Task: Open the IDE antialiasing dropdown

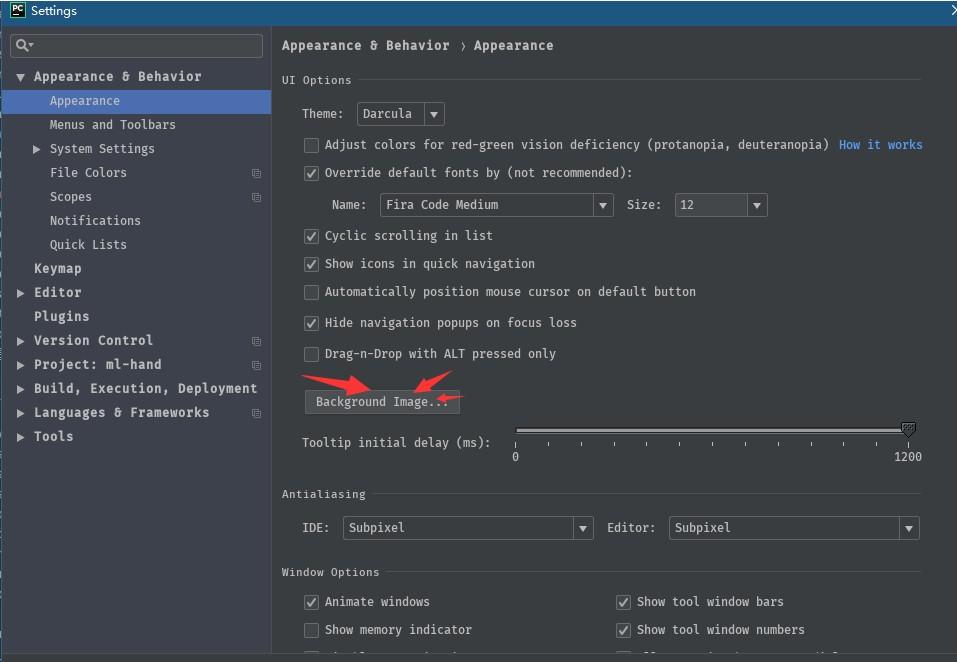Action: point(468,528)
